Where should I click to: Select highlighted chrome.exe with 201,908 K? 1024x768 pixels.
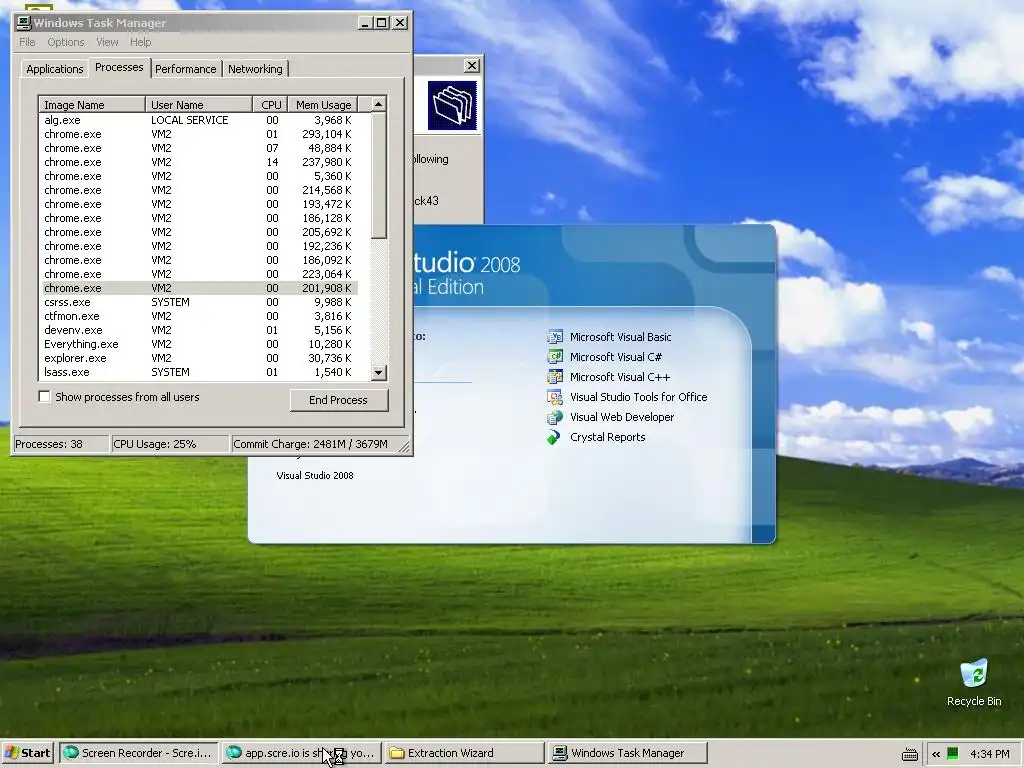pyautogui.click(x=199, y=288)
